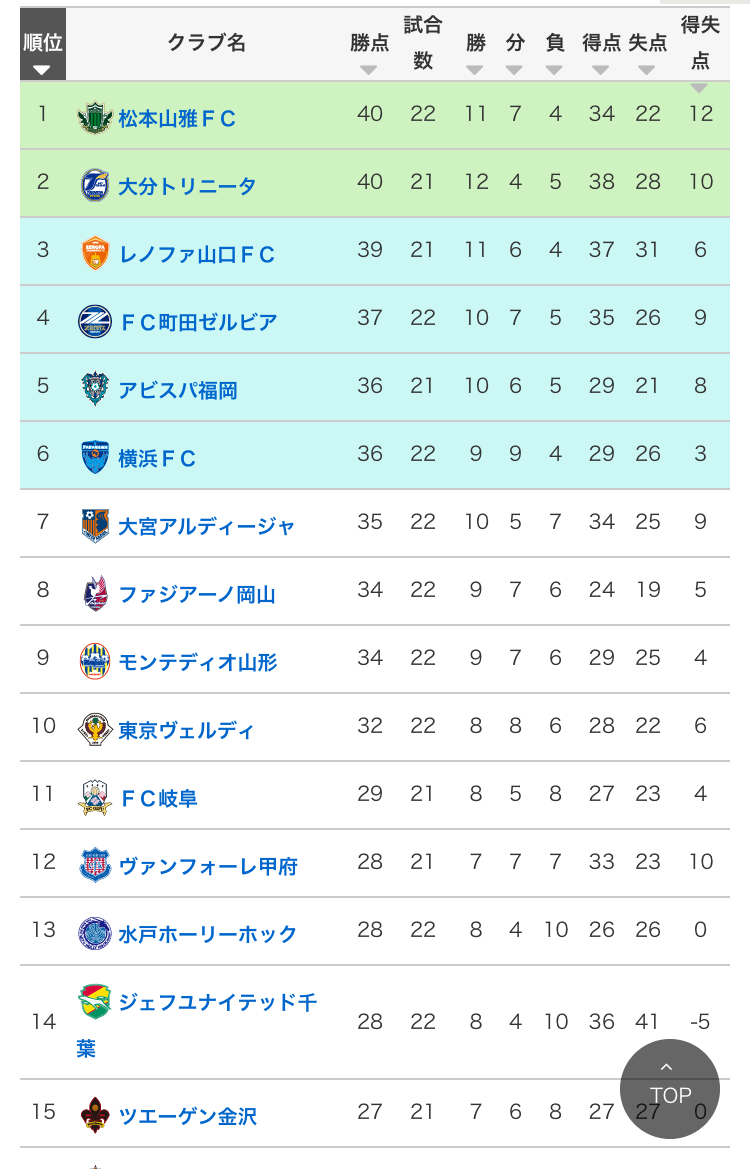The height and width of the screenshot is (1169, 750).
Task: Click the Matsumoto Yamaga FC club crest
Action: [x=95, y=118]
